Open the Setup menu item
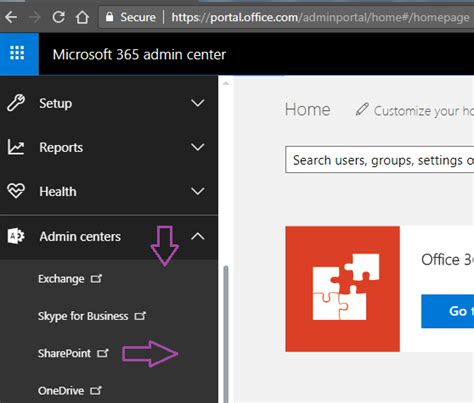474x403 pixels. 109,103
